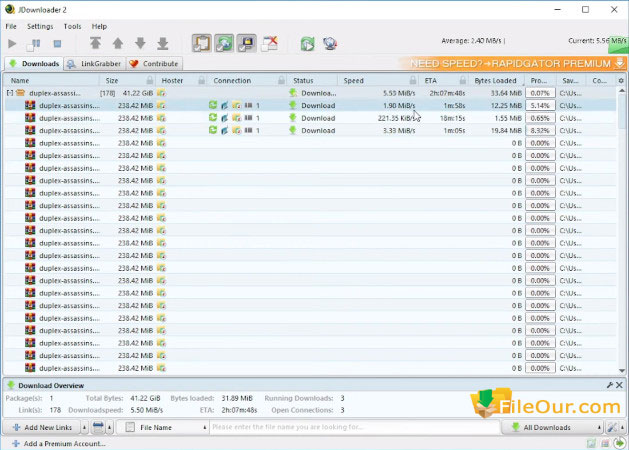Sort by the Speed column header
This screenshot has width=629, height=450.
pos(353,81)
